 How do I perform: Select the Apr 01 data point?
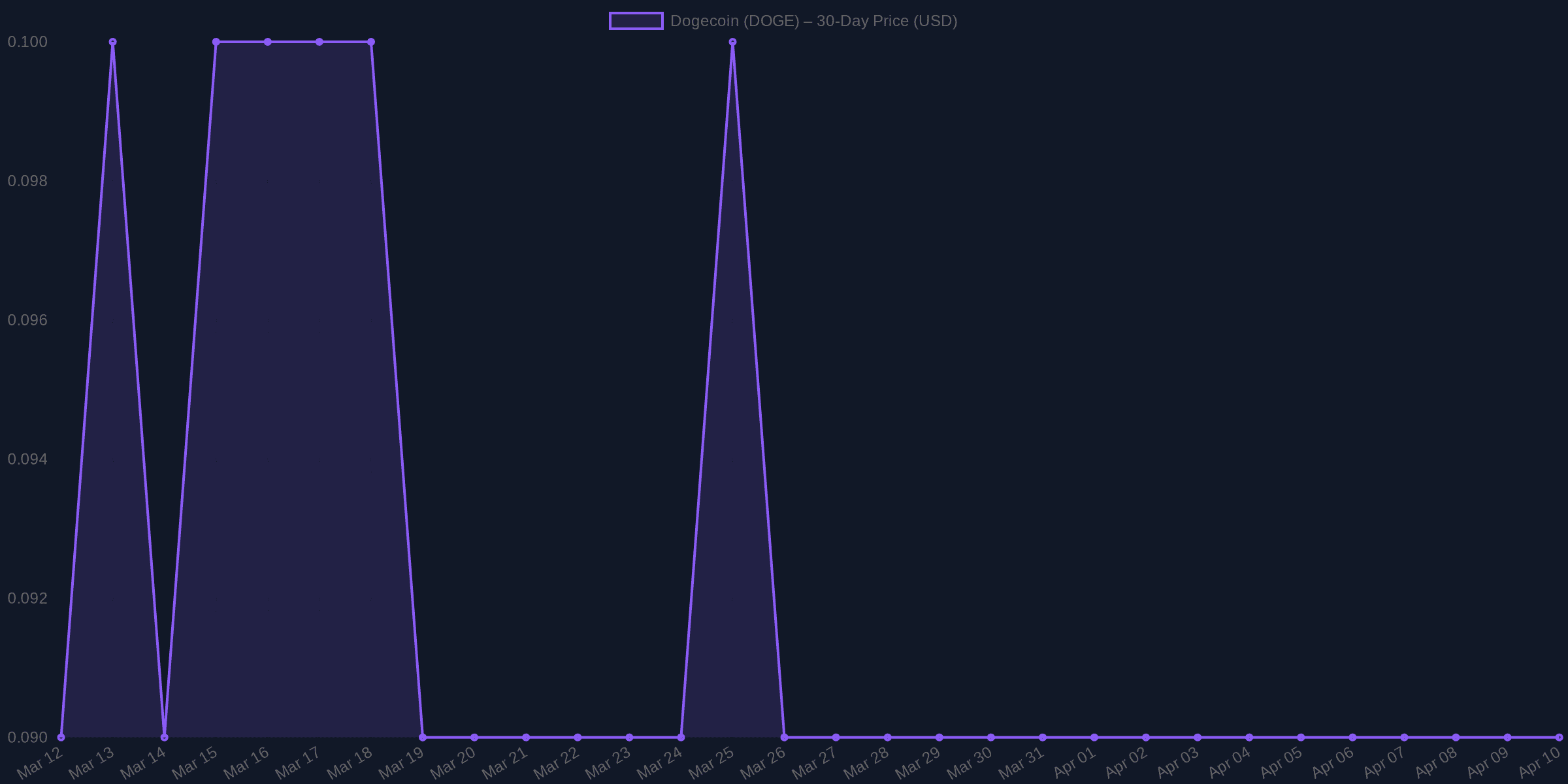coord(1094,737)
